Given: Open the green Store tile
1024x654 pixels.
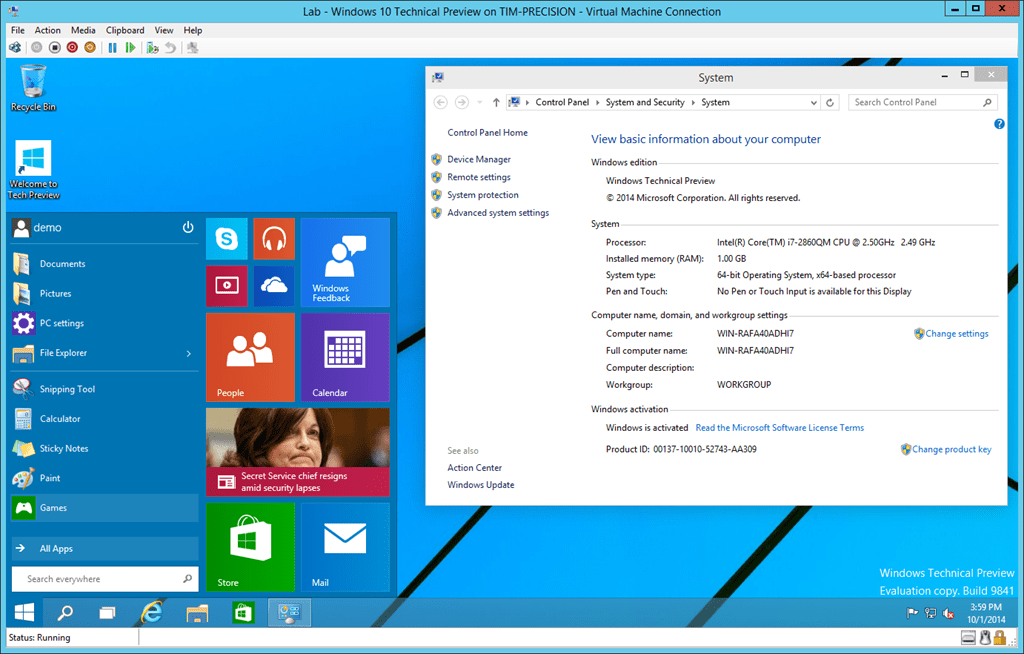Looking at the screenshot, I should (250, 547).
